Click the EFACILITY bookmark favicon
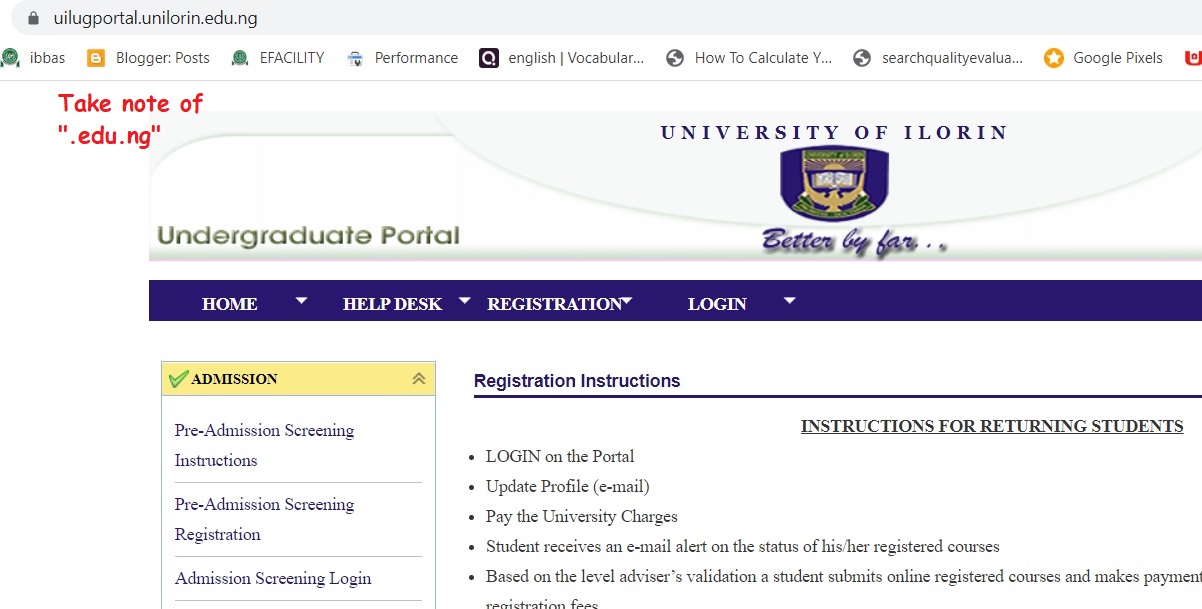1202x609 pixels. coord(240,58)
